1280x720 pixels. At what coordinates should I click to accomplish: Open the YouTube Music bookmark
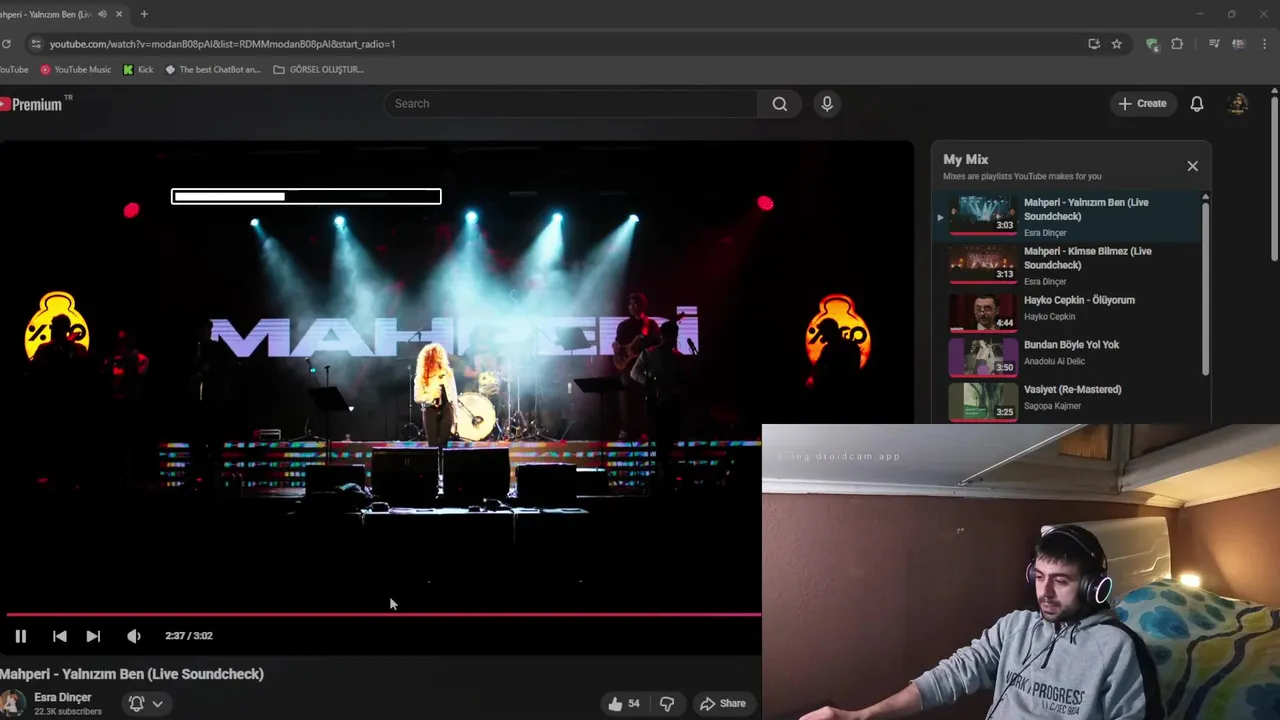point(76,70)
